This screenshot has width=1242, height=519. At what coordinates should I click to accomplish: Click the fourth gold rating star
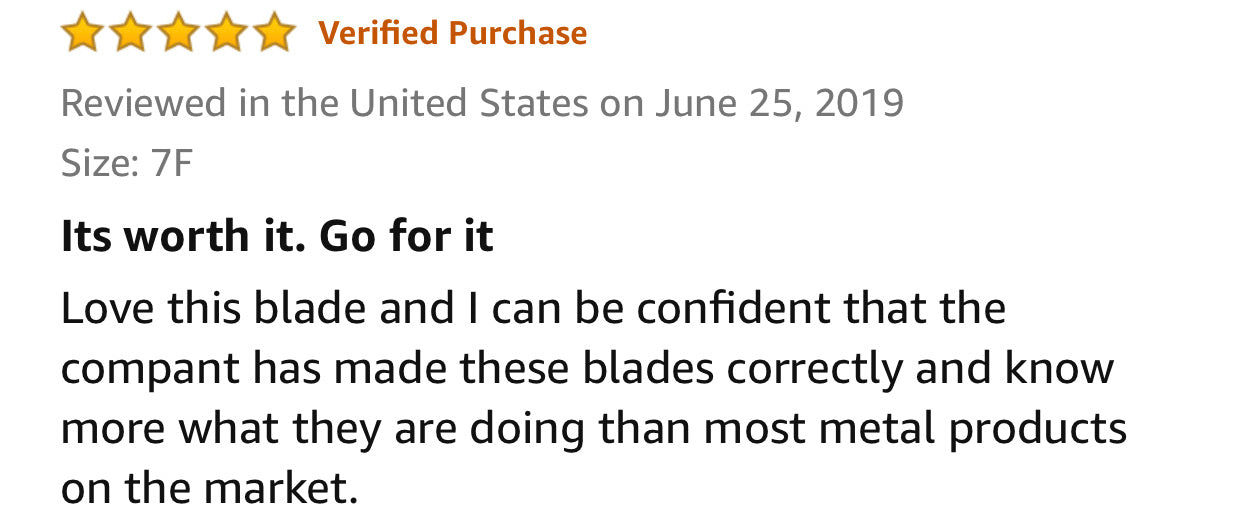[x=226, y=34]
